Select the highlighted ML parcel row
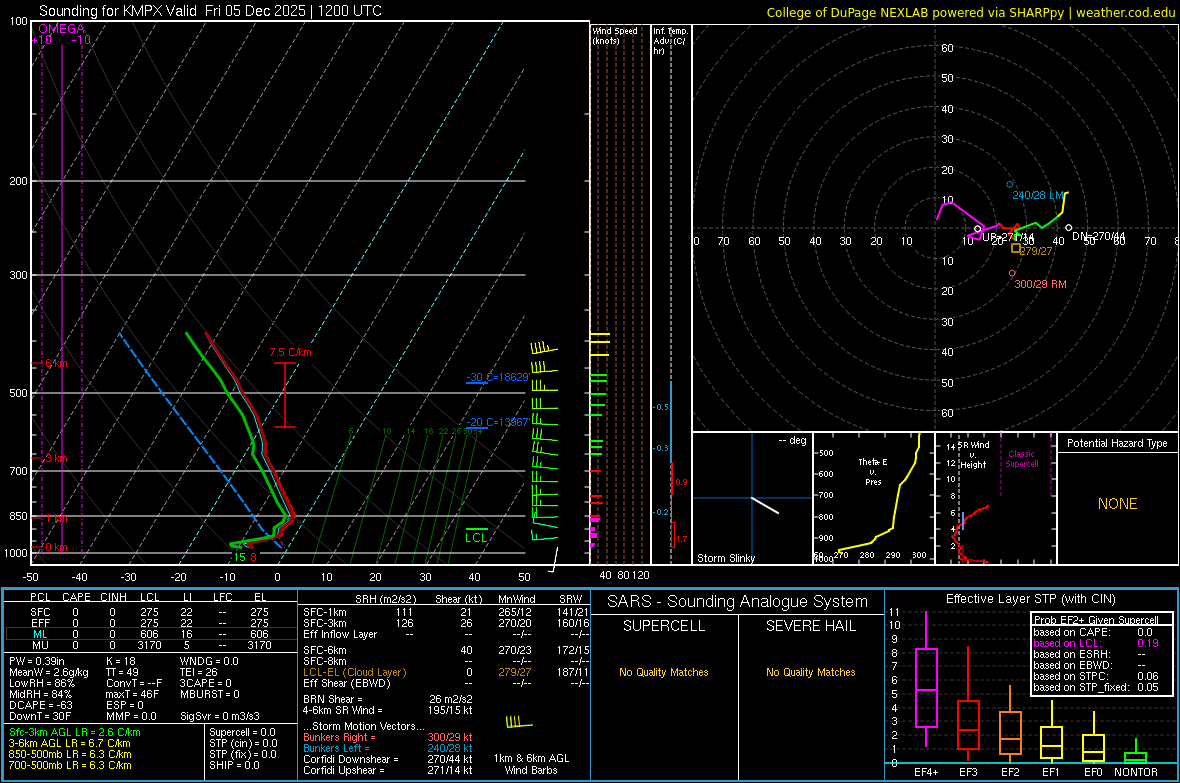Viewport: 1180px width, 783px height. (151, 634)
